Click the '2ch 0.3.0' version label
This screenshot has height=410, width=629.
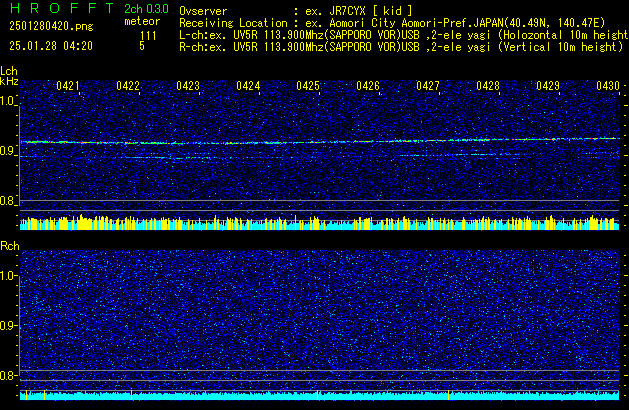click(146, 9)
